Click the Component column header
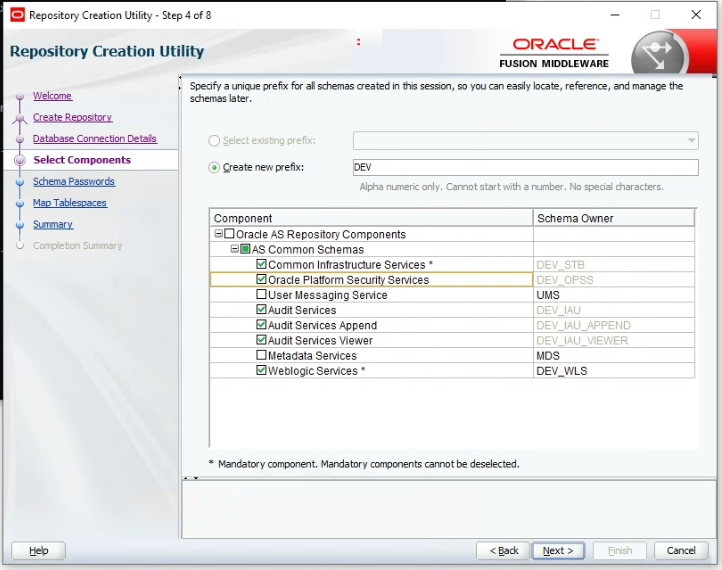Viewport: 722px width, 570px height. (x=371, y=218)
